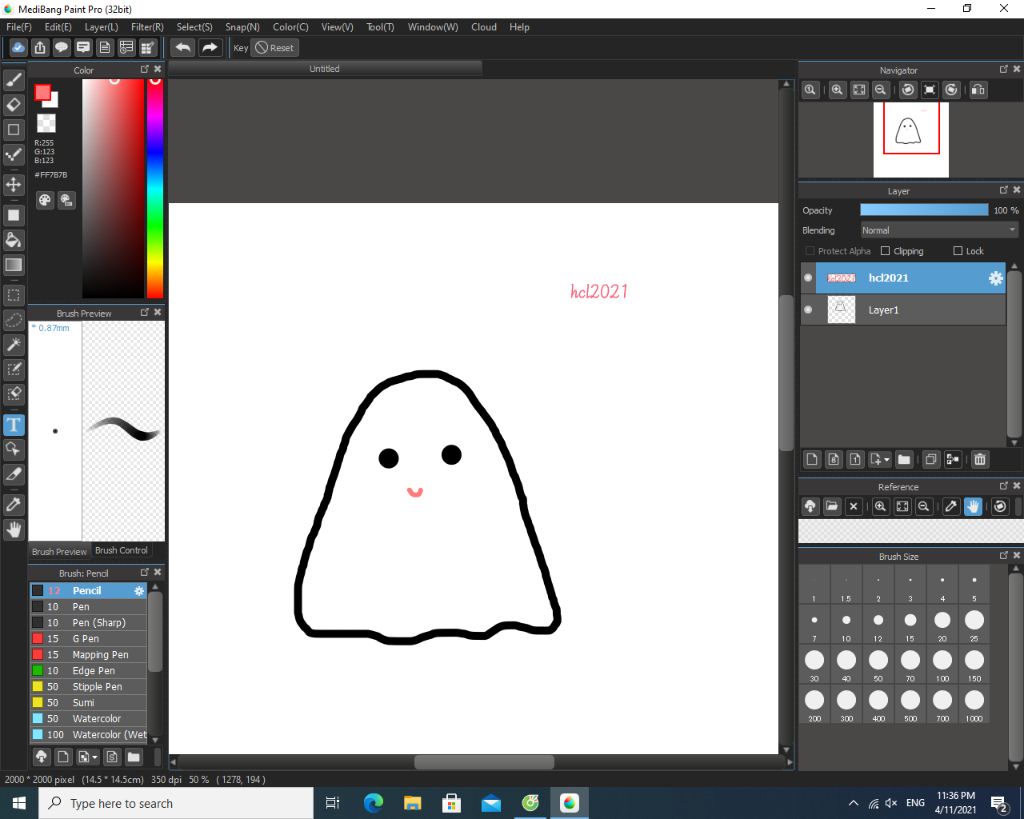Select the Bucket fill tool
Screen dimensions: 1024x819
(14, 240)
